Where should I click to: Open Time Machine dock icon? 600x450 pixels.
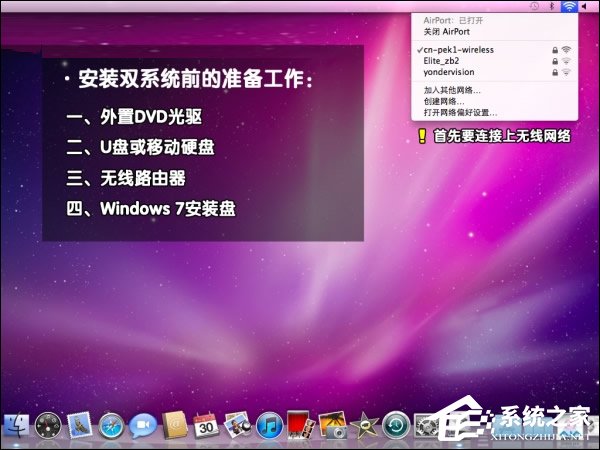(x=396, y=427)
